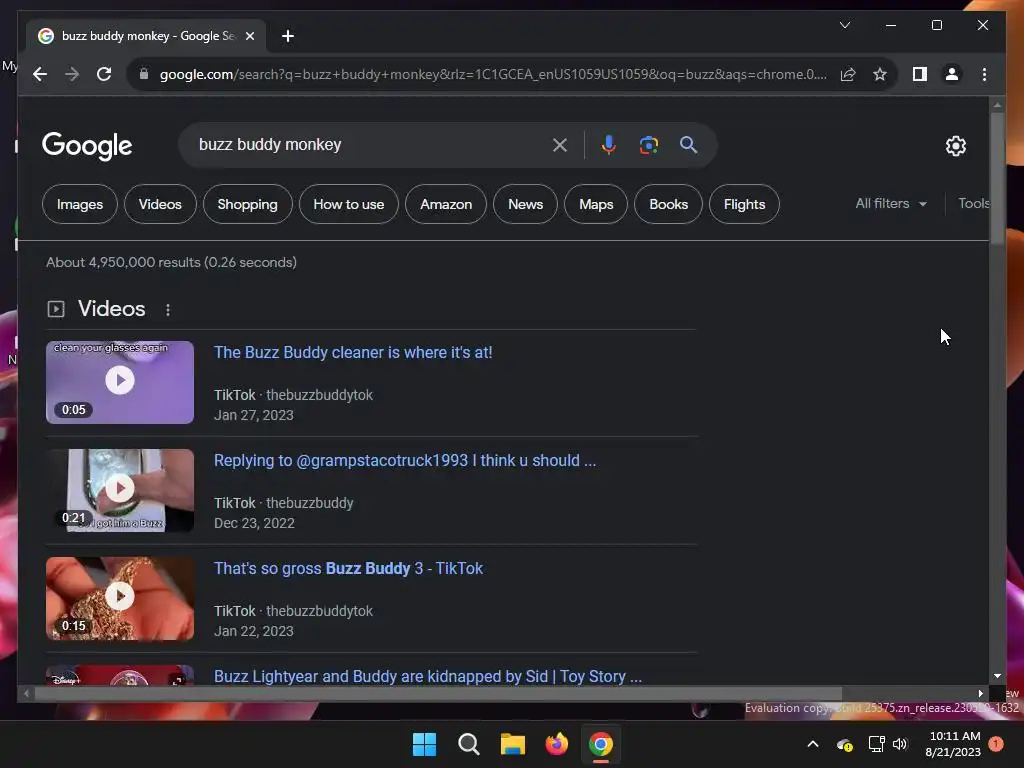Select the Amazon filter chip
1024x768 pixels.
click(446, 204)
